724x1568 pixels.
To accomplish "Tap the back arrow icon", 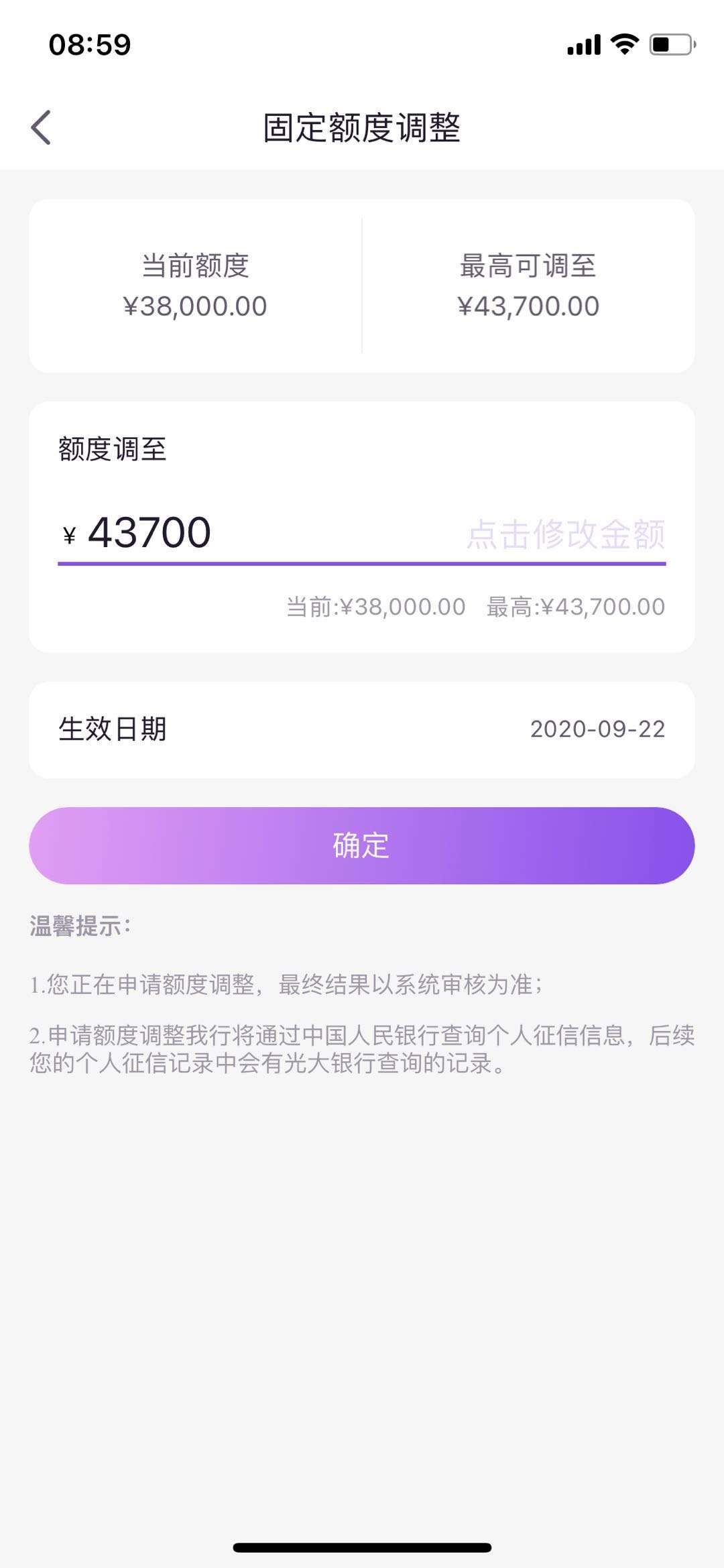I will [41, 127].
